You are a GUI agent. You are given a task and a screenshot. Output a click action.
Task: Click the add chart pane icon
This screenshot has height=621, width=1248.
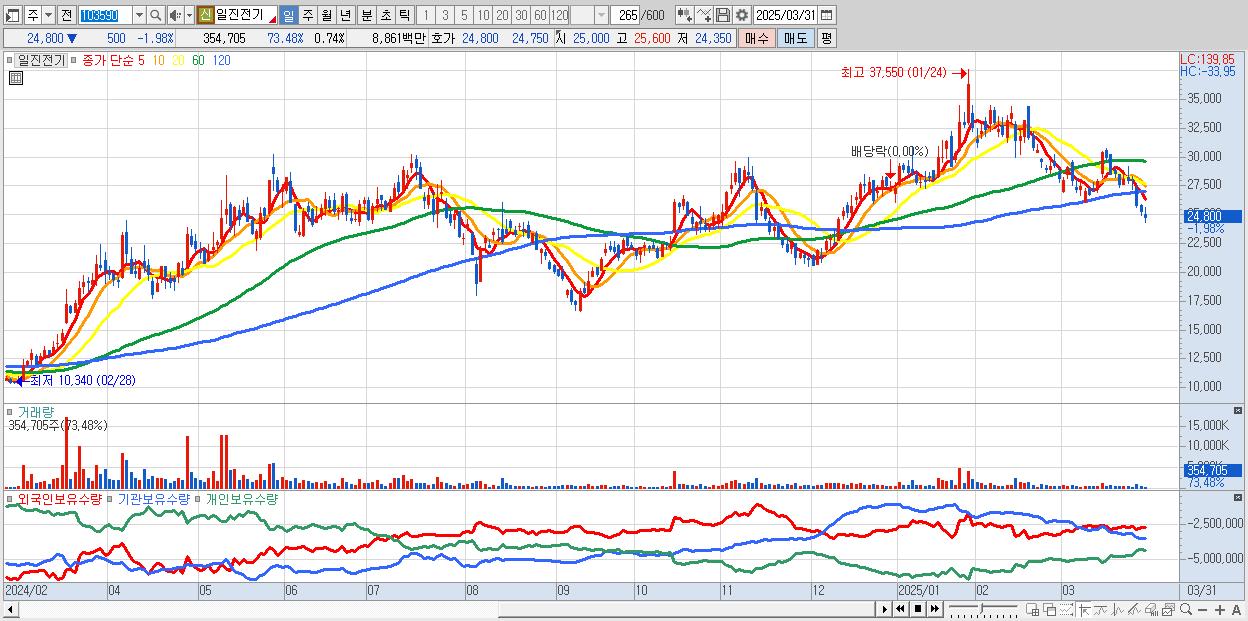[x=1033, y=609]
